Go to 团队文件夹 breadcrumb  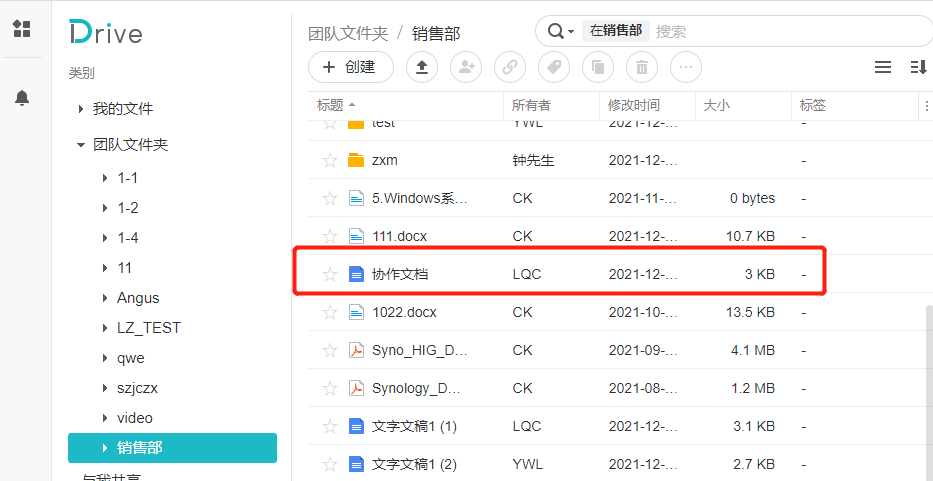pyautogui.click(x=348, y=33)
